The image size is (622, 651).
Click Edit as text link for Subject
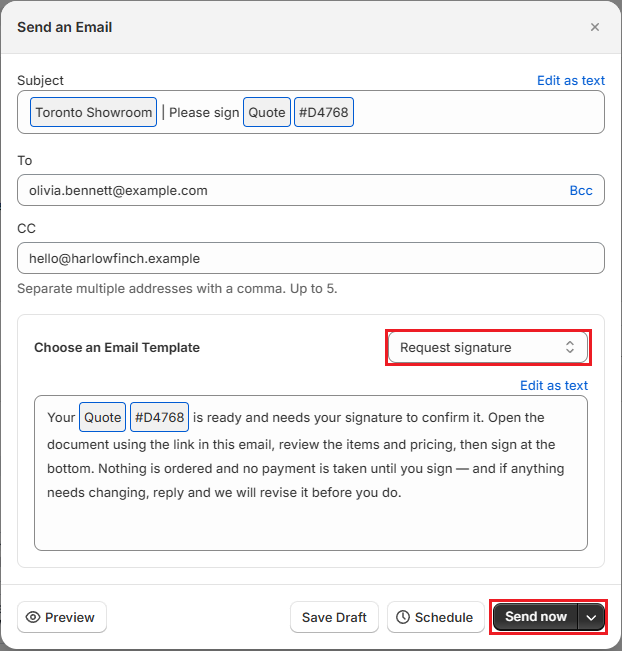[571, 80]
